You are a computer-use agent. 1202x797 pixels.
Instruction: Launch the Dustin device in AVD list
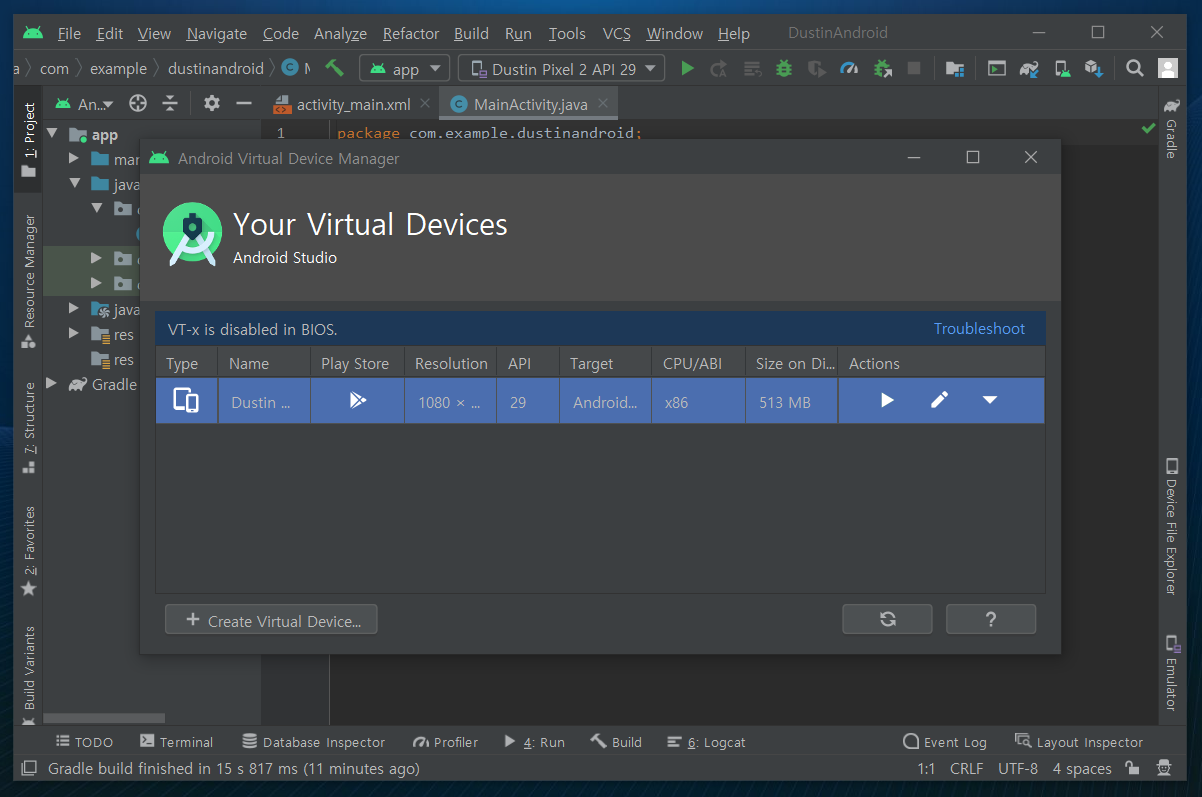[x=887, y=400]
